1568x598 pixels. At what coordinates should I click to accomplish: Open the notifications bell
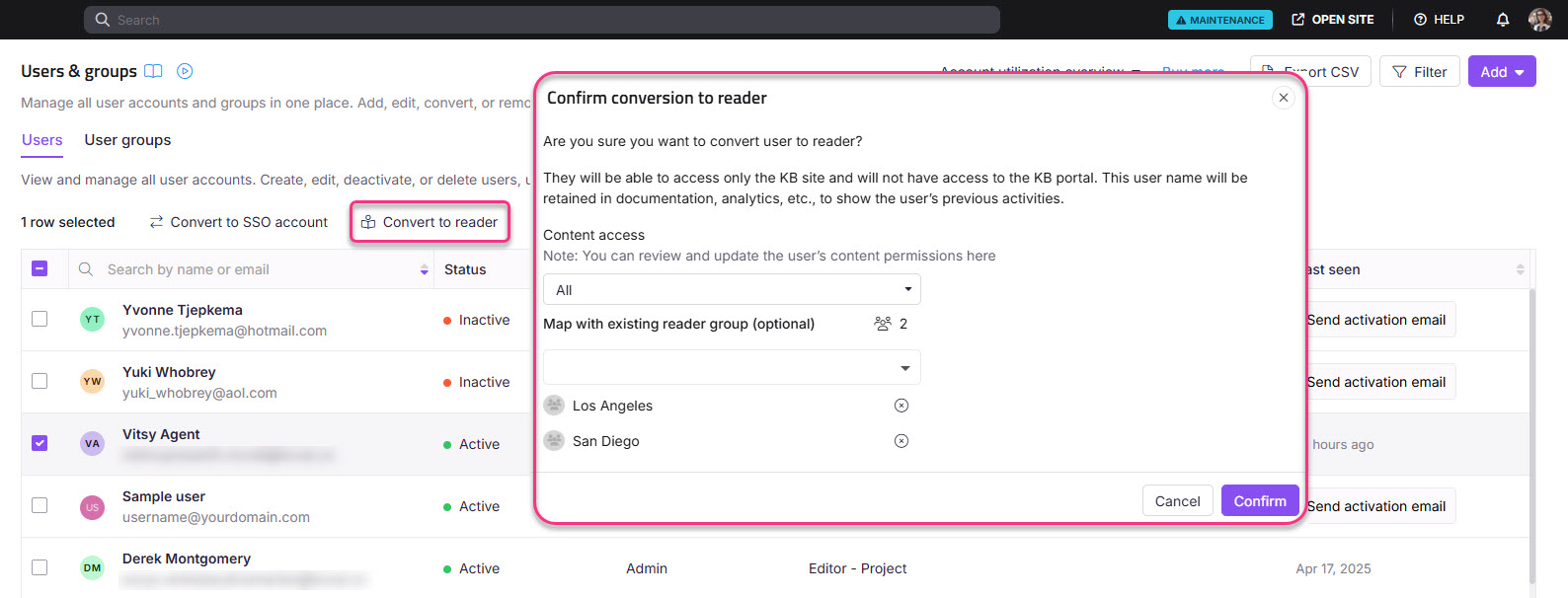(x=1503, y=20)
